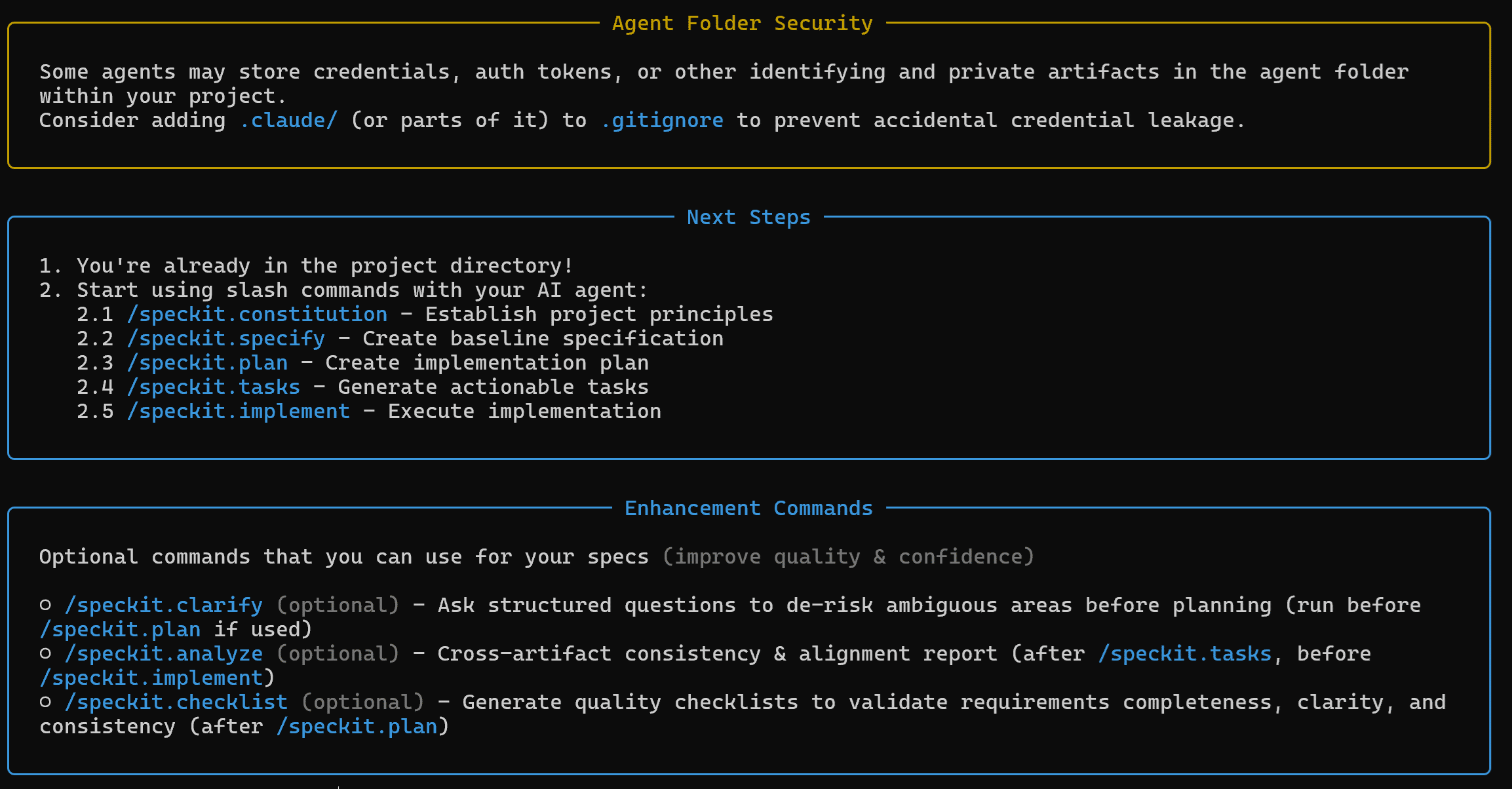
Task: Click the /speckit.constitution command
Action: pyautogui.click(x=257, y=315)
